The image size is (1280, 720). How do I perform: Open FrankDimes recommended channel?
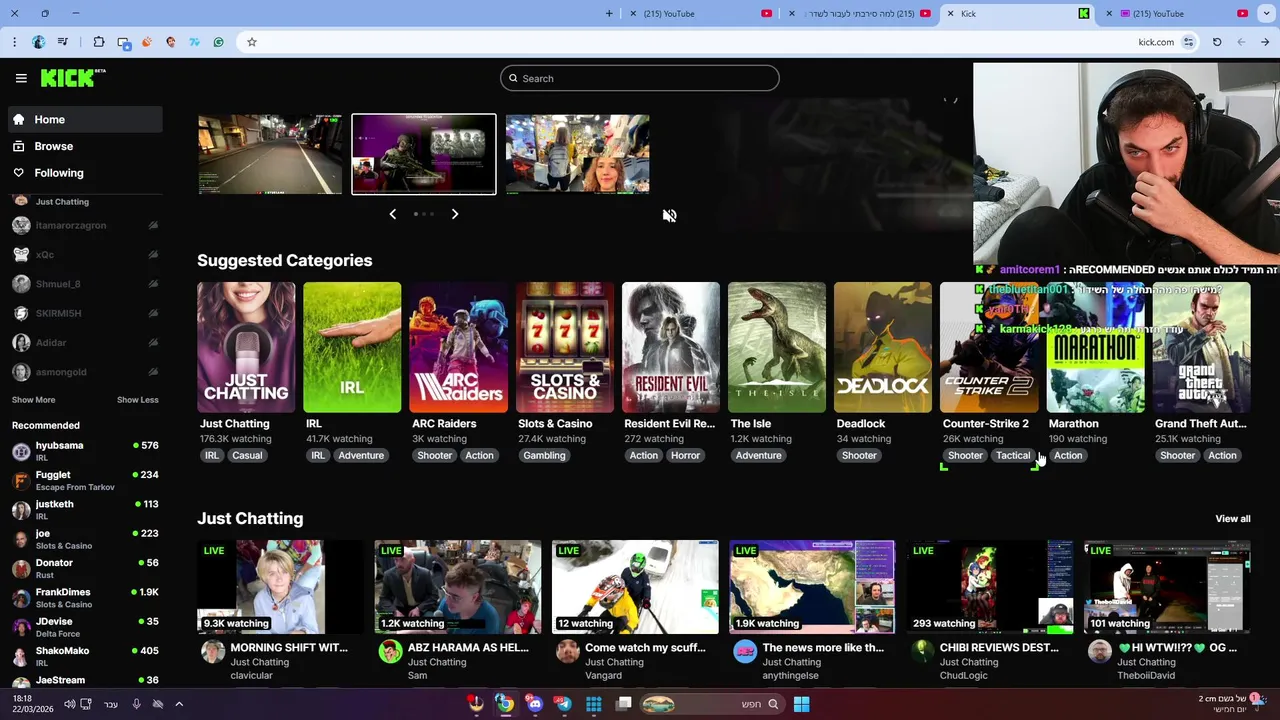click(x=85, y=598)
